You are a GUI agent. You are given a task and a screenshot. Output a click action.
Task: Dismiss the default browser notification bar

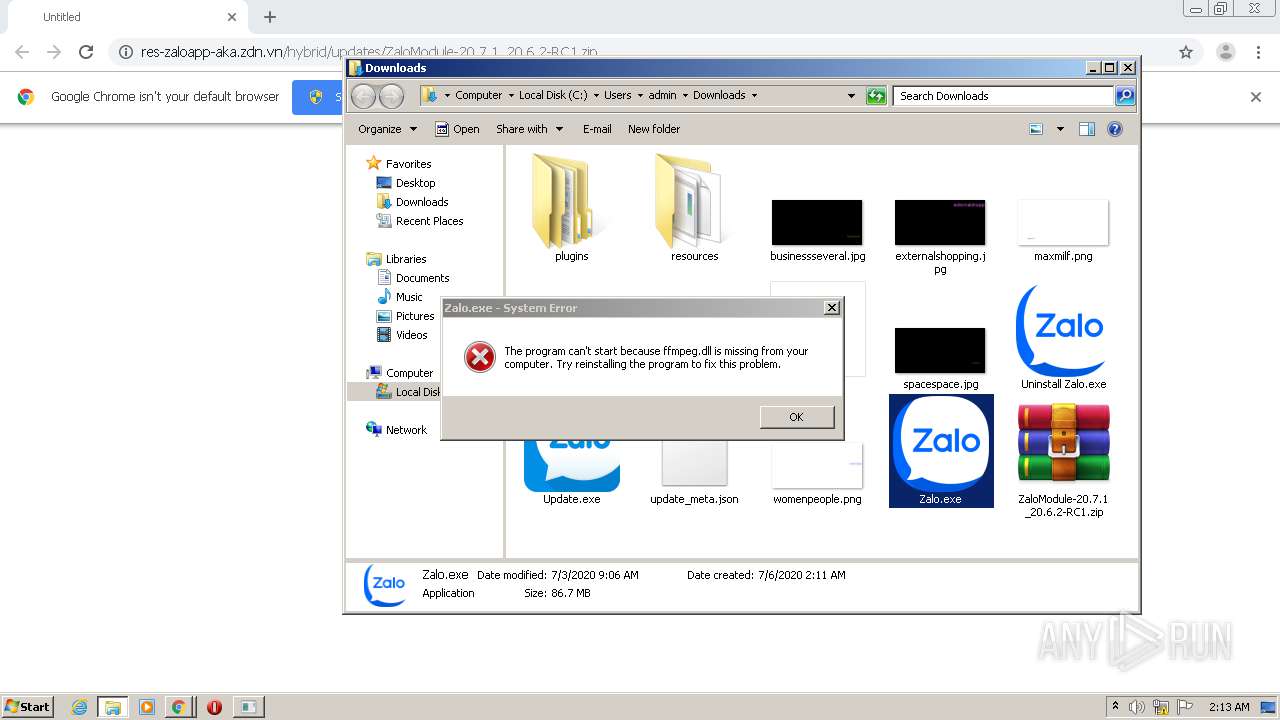coord(1256,97)
